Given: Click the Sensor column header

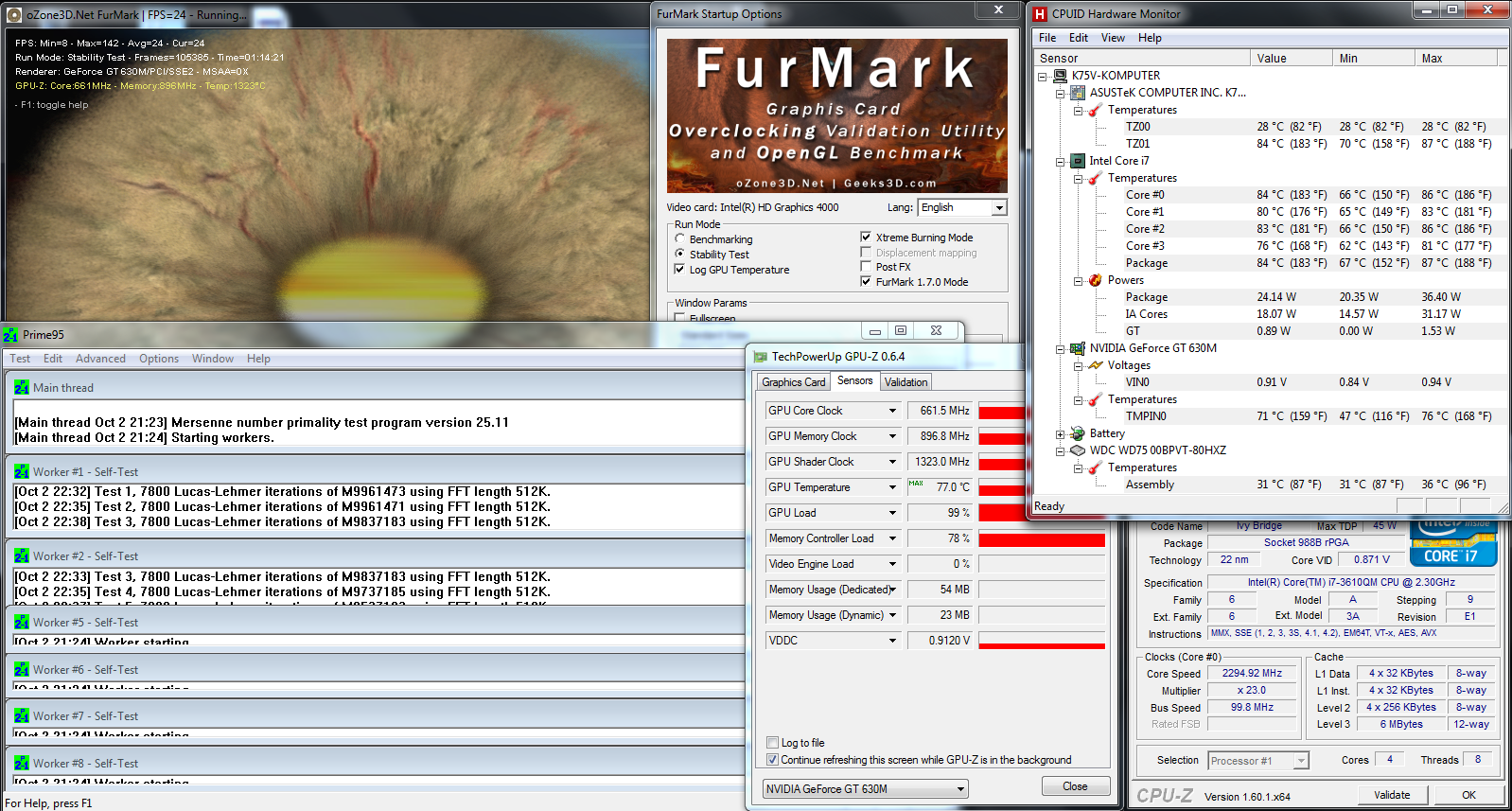Looking at the screenshot, I should click(x=1143, y=59).
